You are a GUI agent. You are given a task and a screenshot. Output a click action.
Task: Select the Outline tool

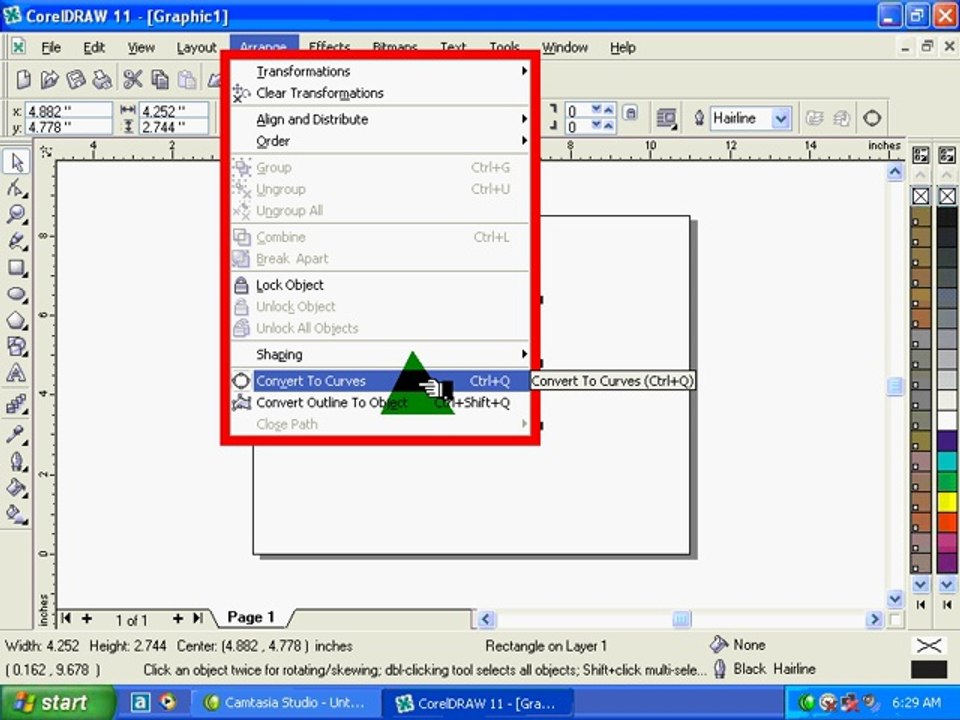coord(17,461)
